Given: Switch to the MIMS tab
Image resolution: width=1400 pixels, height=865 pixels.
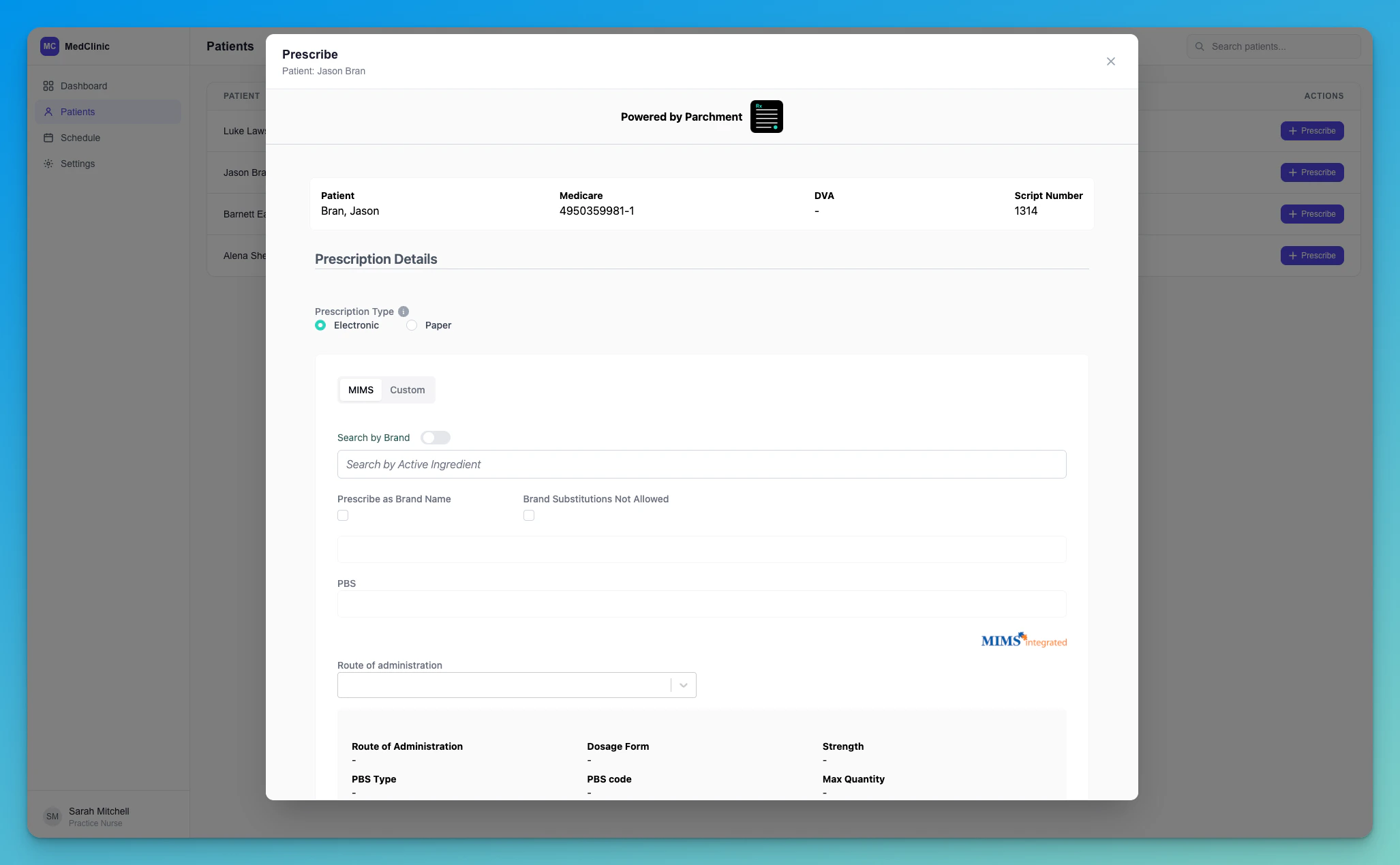Looking at the screenshot, I should (361, 390).
